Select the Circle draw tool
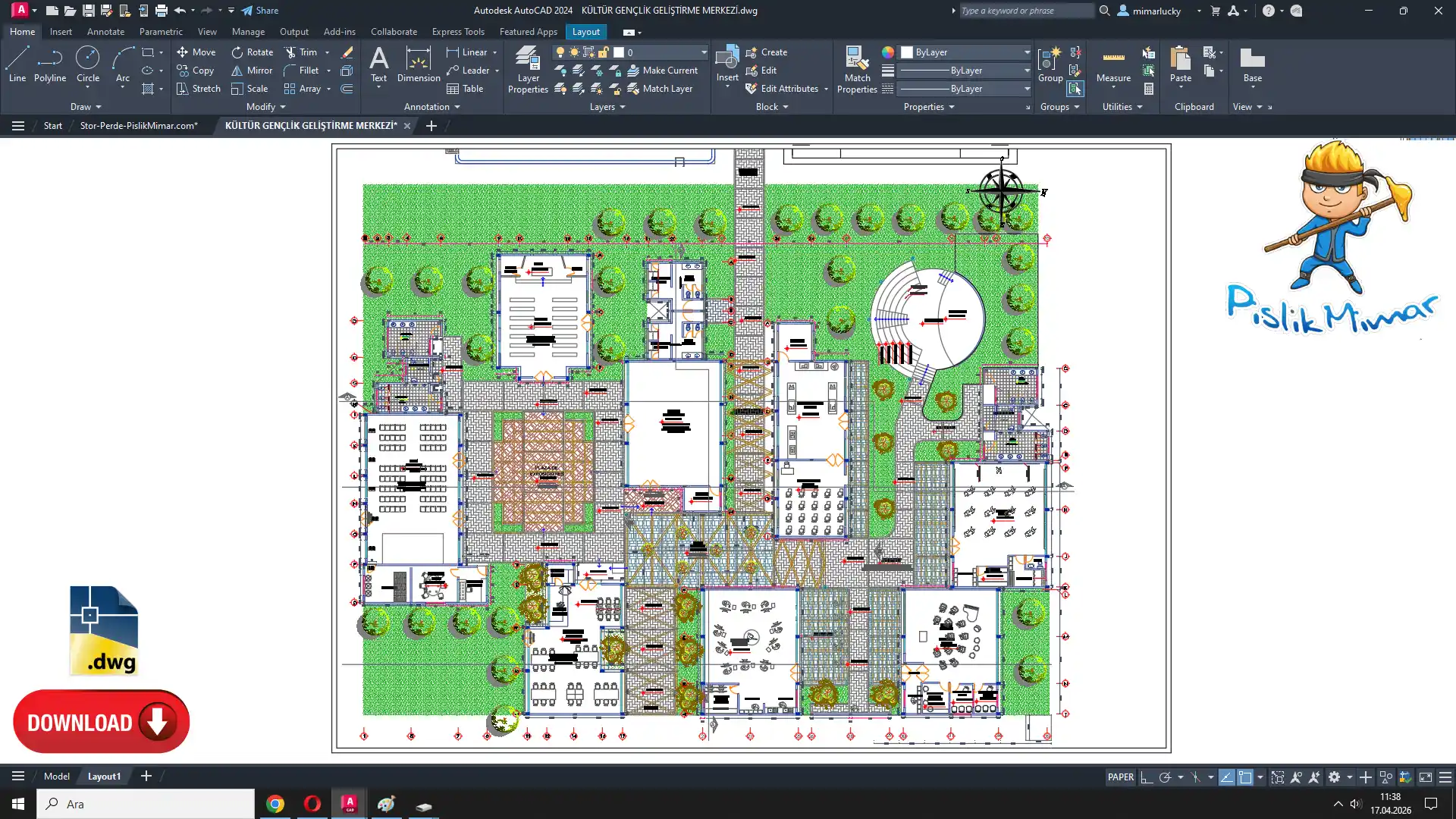1456x819 pixels. (88, 64)
